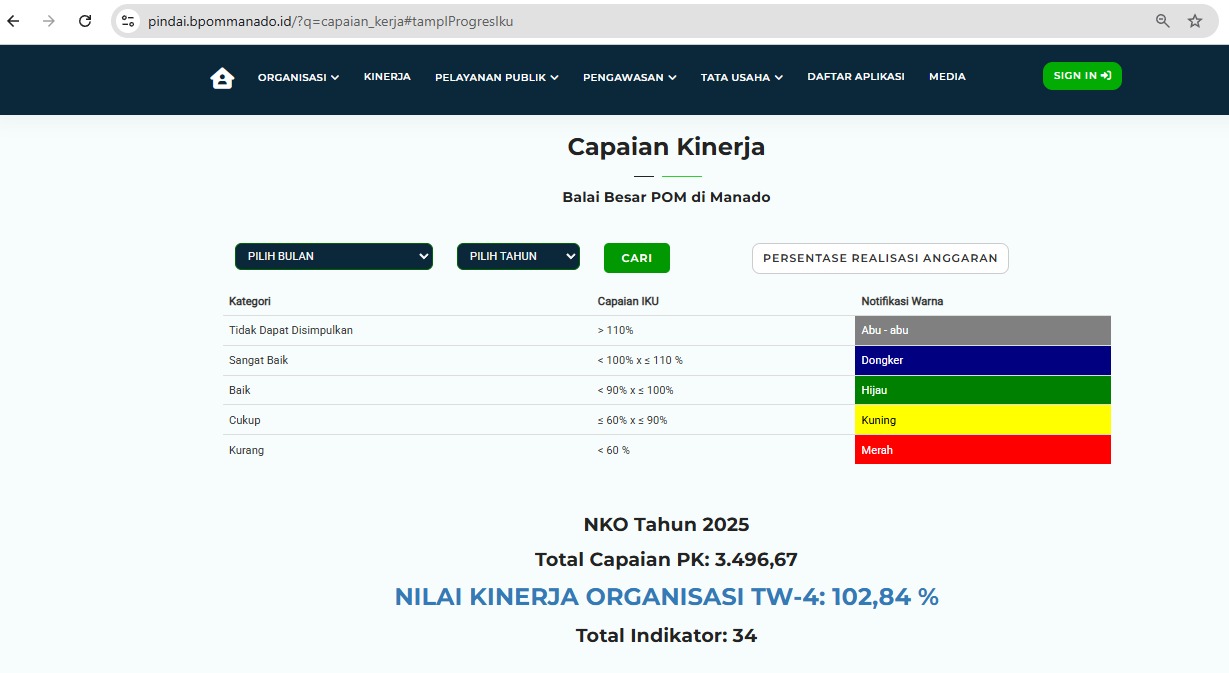The image size is (1229, 673).
Task: Open the browser zoom magnifier icon
Action: coord(1162,21)
